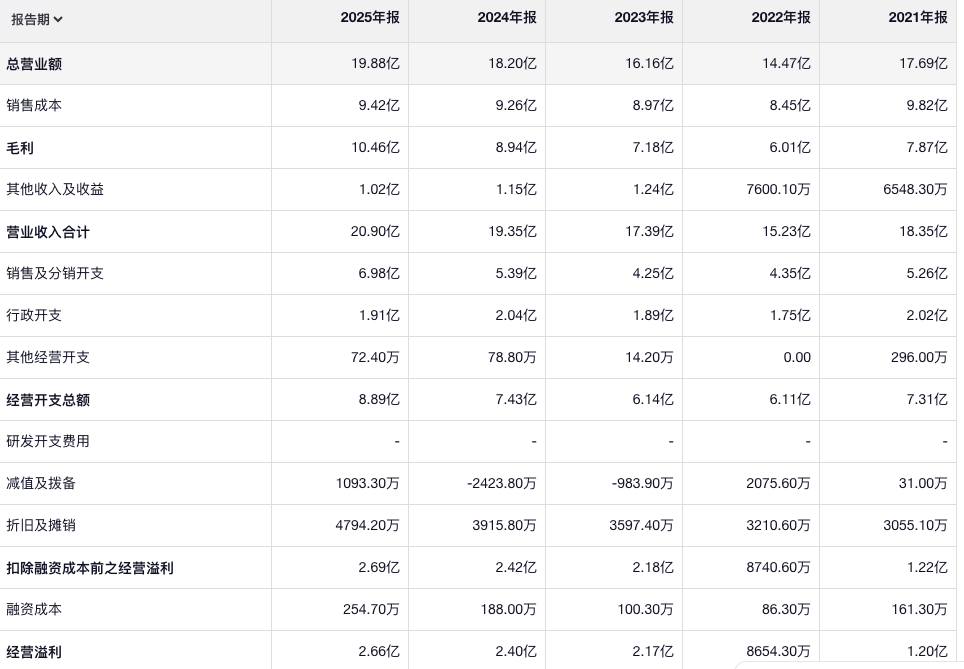Click the 营业收入合计 row label
Screen dimensions: 964x669
click(x=48, y=232)
